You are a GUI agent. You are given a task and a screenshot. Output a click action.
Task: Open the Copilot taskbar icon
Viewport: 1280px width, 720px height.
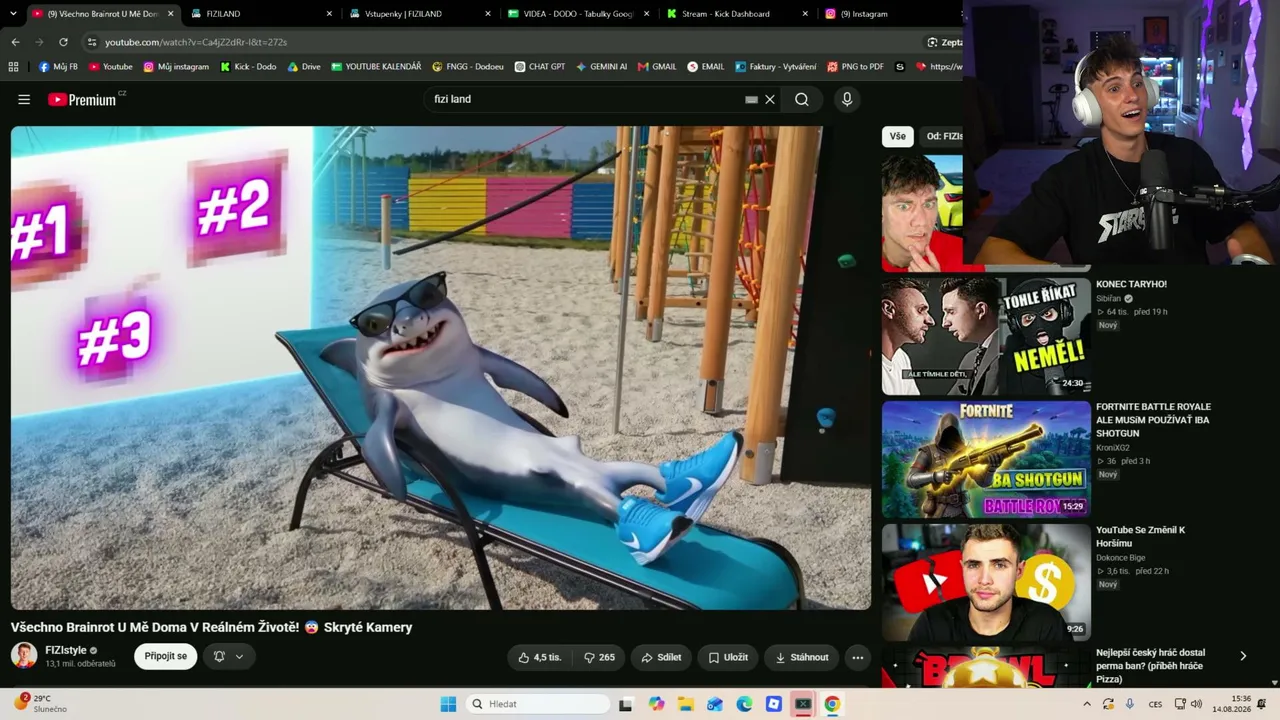(656, 704)
